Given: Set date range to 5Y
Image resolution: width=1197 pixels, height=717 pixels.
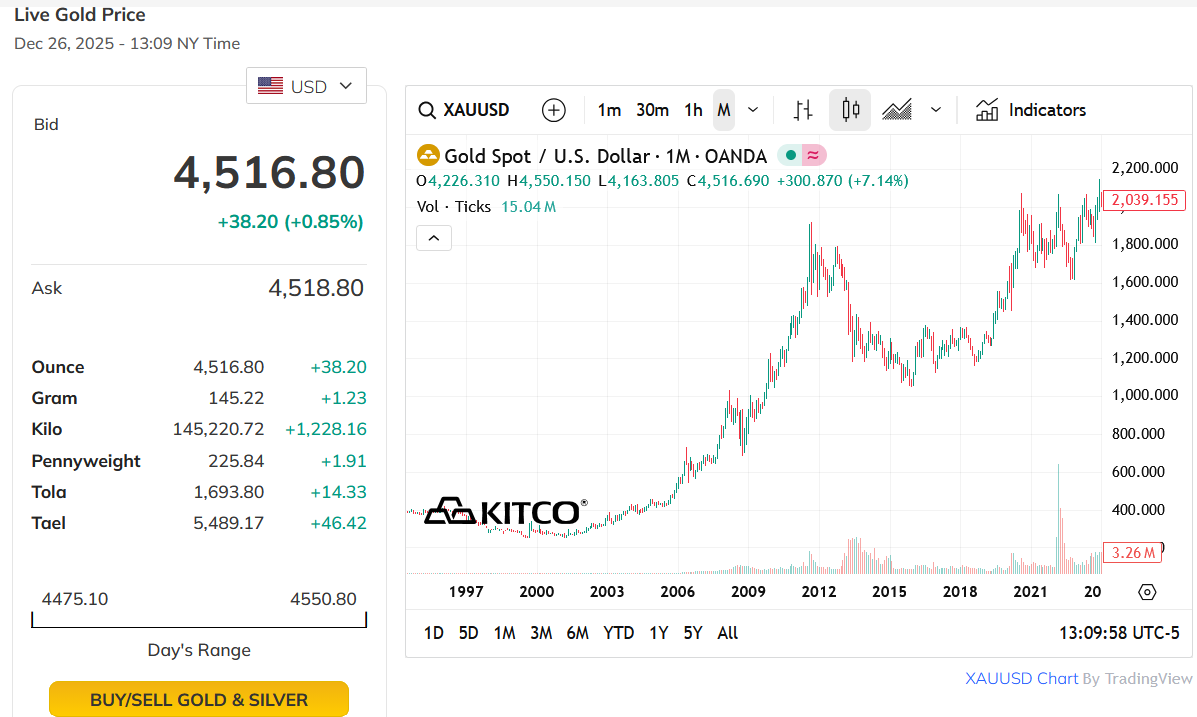Looking at the screenshot, I should (x=692, y=633).
